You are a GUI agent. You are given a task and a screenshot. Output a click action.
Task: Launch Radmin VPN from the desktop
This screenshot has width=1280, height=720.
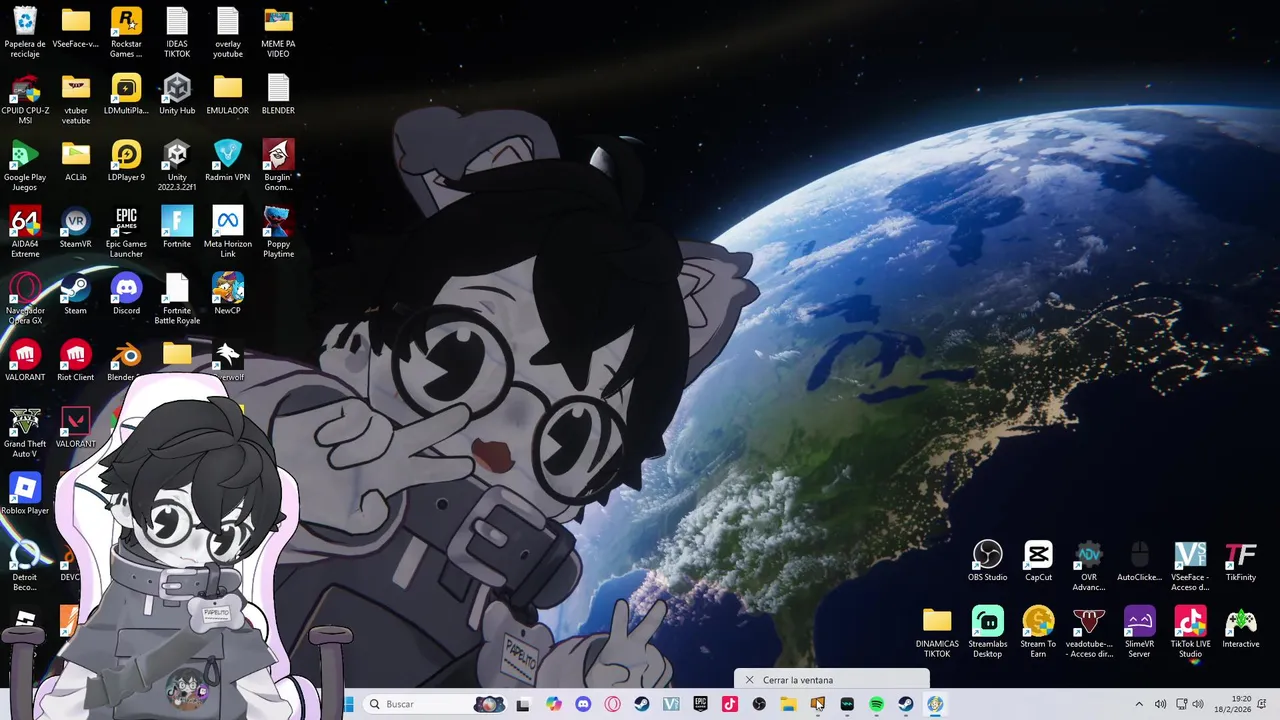[228, 161]
